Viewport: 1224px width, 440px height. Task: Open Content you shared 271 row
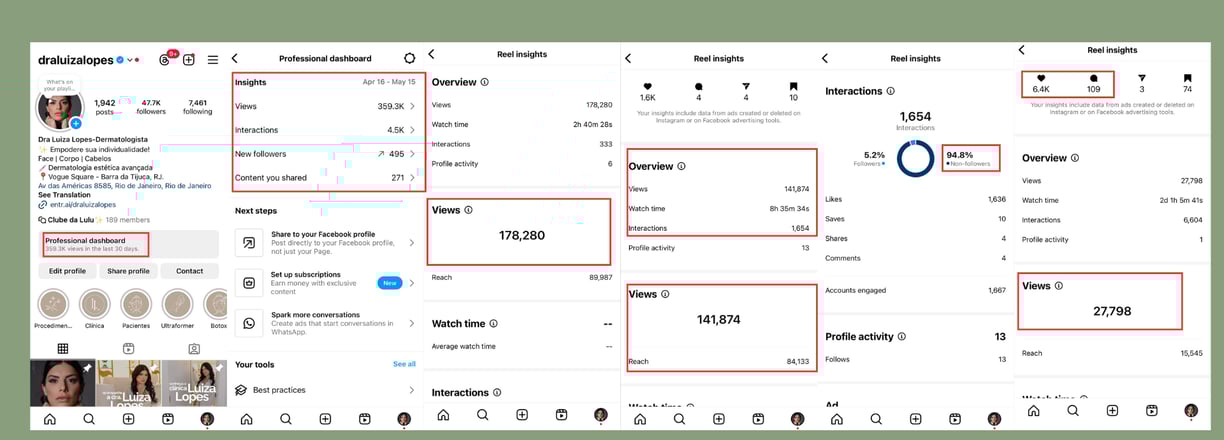click(x=326, y=178)
